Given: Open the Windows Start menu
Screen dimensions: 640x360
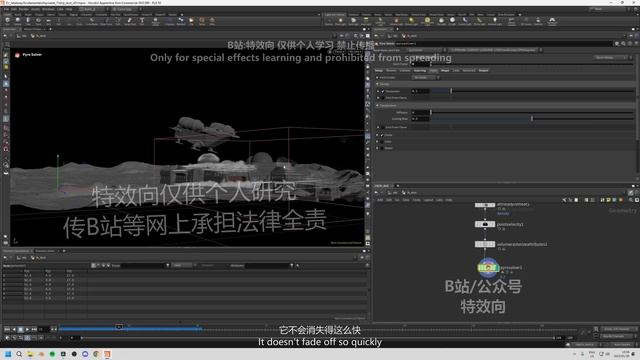Looking at the screenshot, I should tap(8, 354).
